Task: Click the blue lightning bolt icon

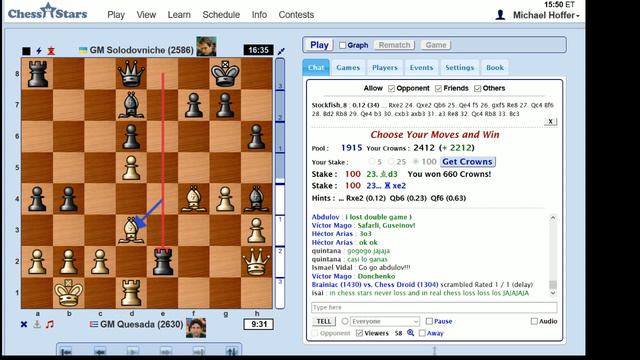Action: 39,51
